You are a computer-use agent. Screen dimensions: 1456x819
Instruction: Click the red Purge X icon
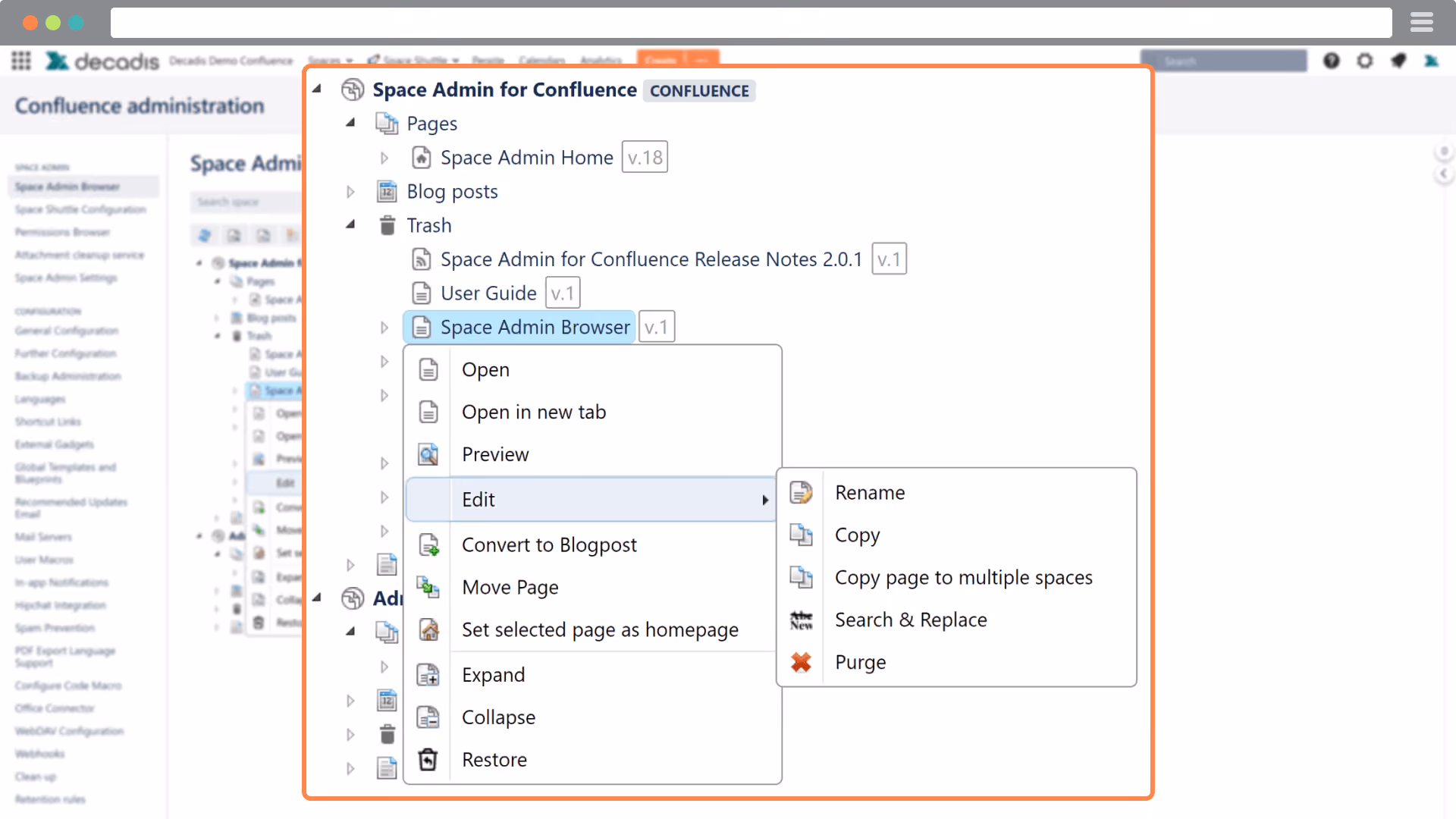click(x=801, y=663)
